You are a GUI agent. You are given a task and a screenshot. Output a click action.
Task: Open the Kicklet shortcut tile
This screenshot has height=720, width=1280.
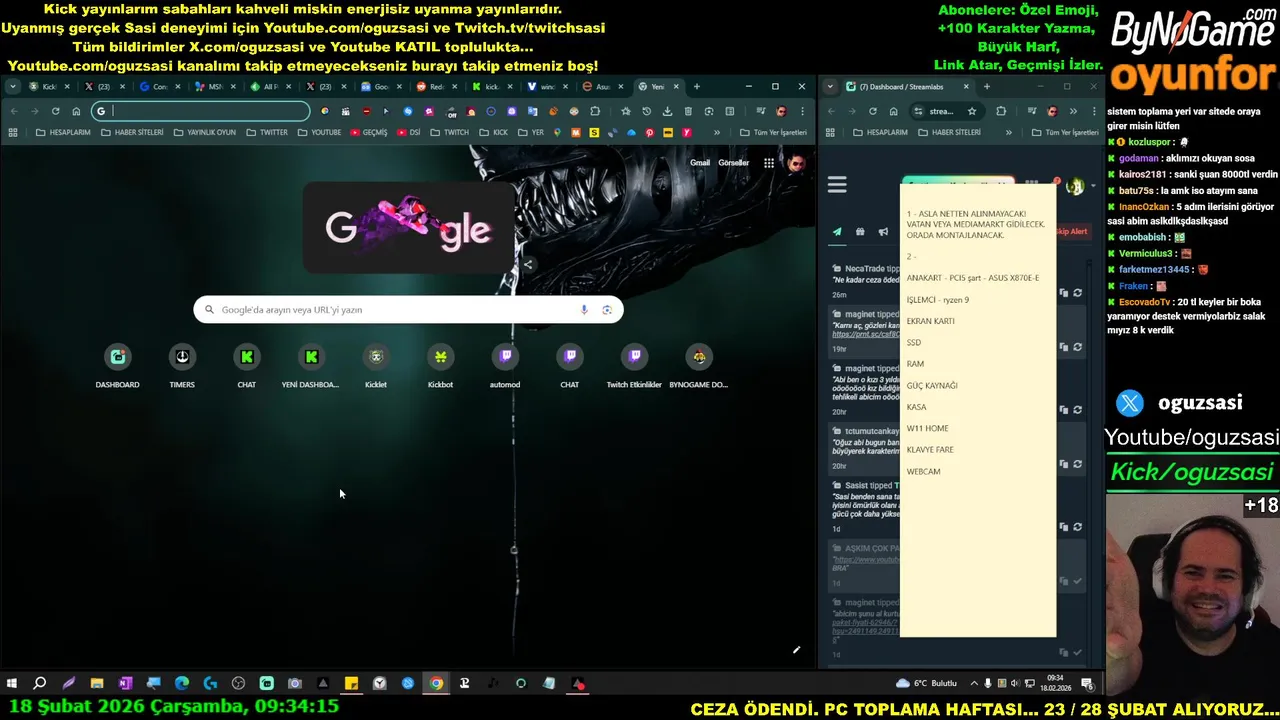click(x=376, y=366)
